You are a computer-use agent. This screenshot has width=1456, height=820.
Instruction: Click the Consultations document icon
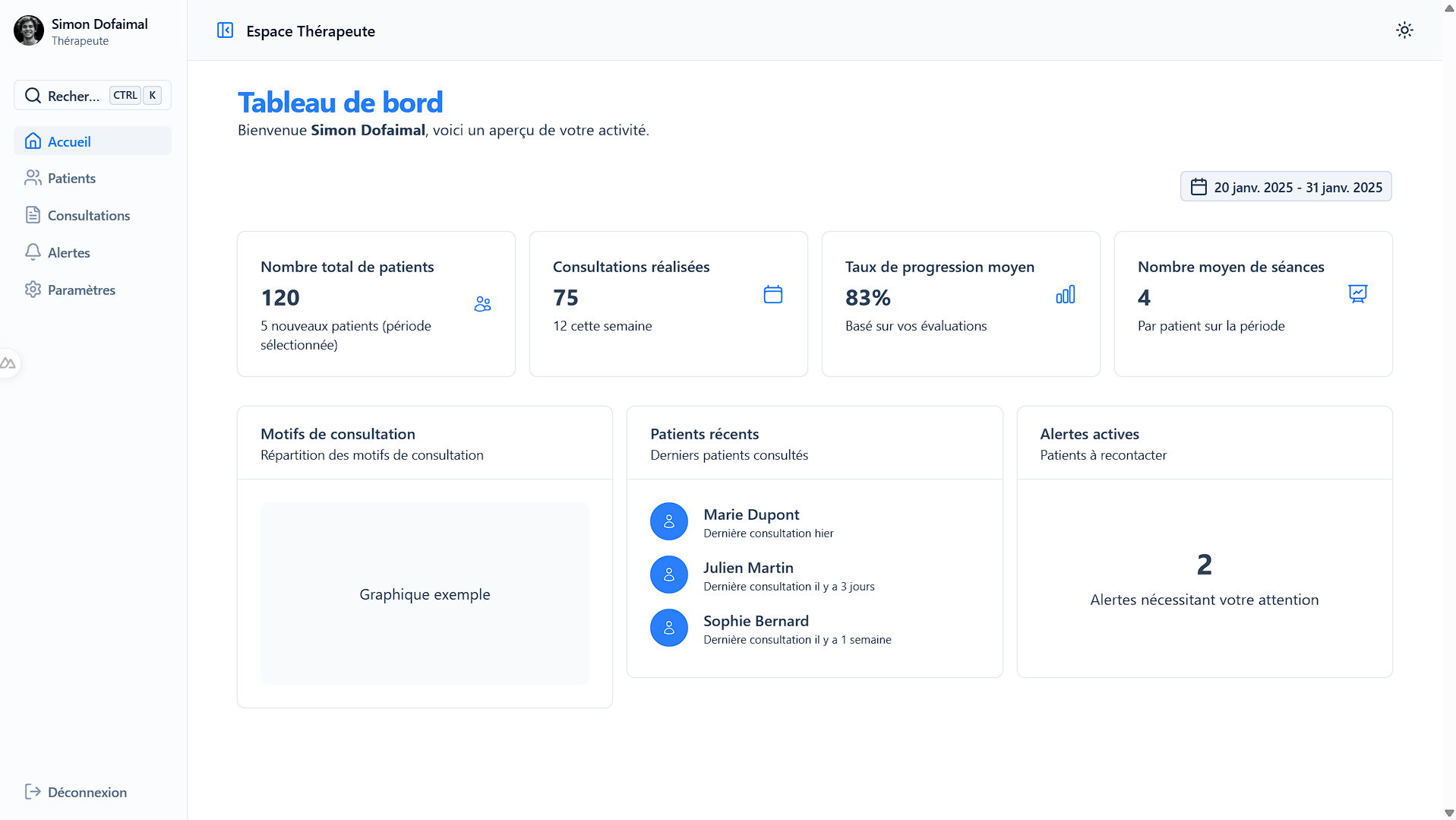[x=33, y=215]
